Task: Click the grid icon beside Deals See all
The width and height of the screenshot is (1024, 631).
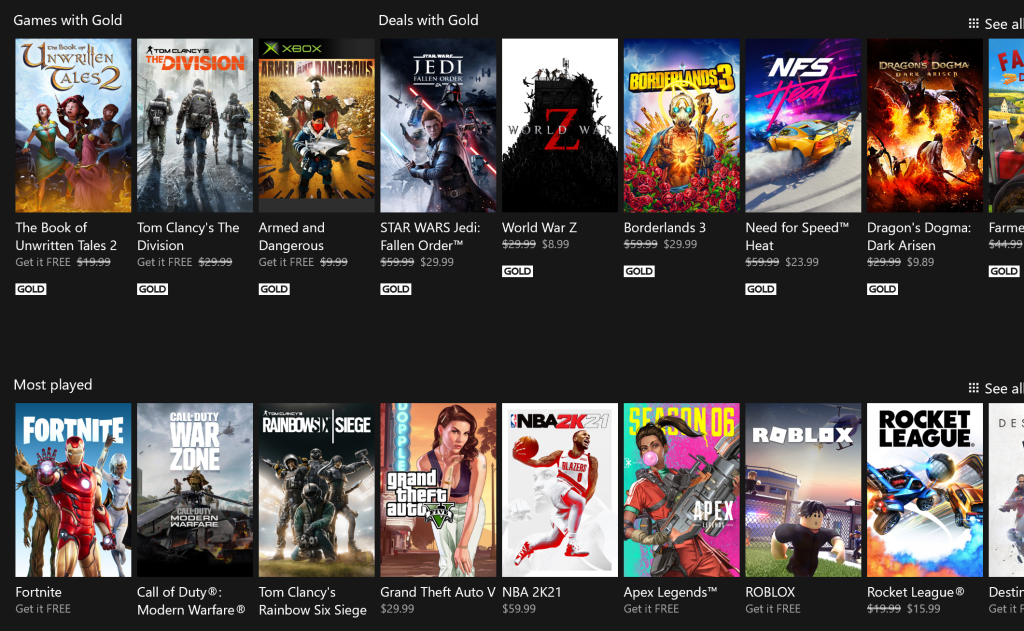Action: 973,23
